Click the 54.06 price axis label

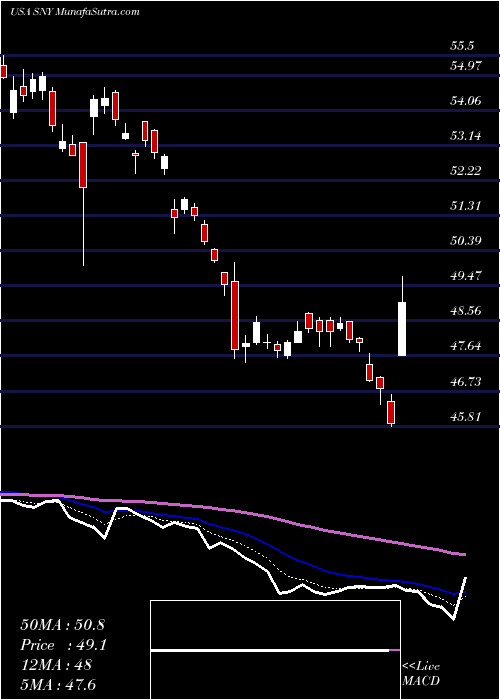pos(466,101)
